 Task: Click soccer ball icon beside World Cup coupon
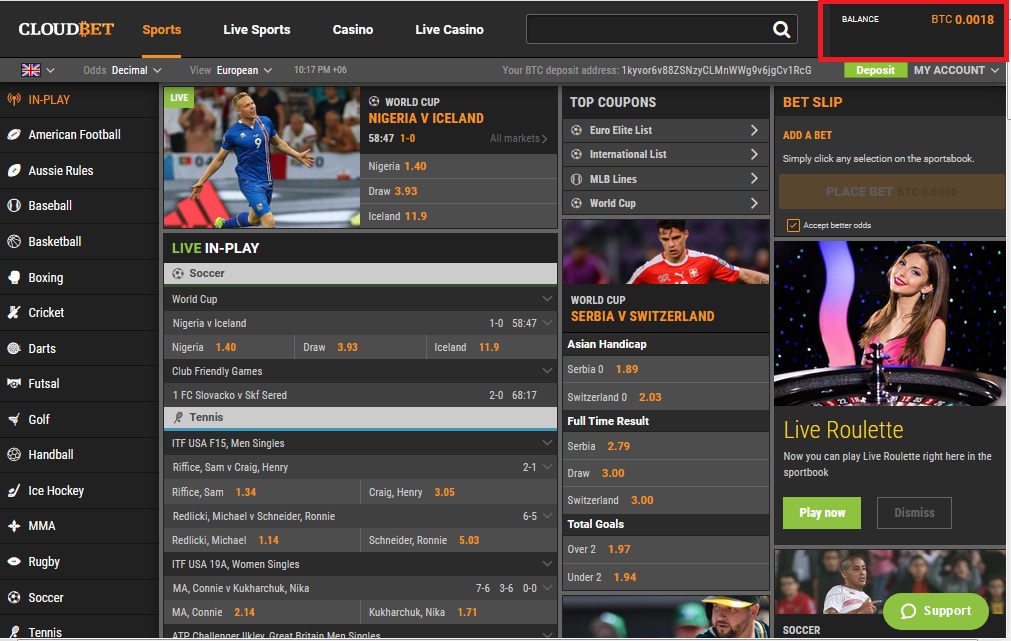[x=576, y=203]
